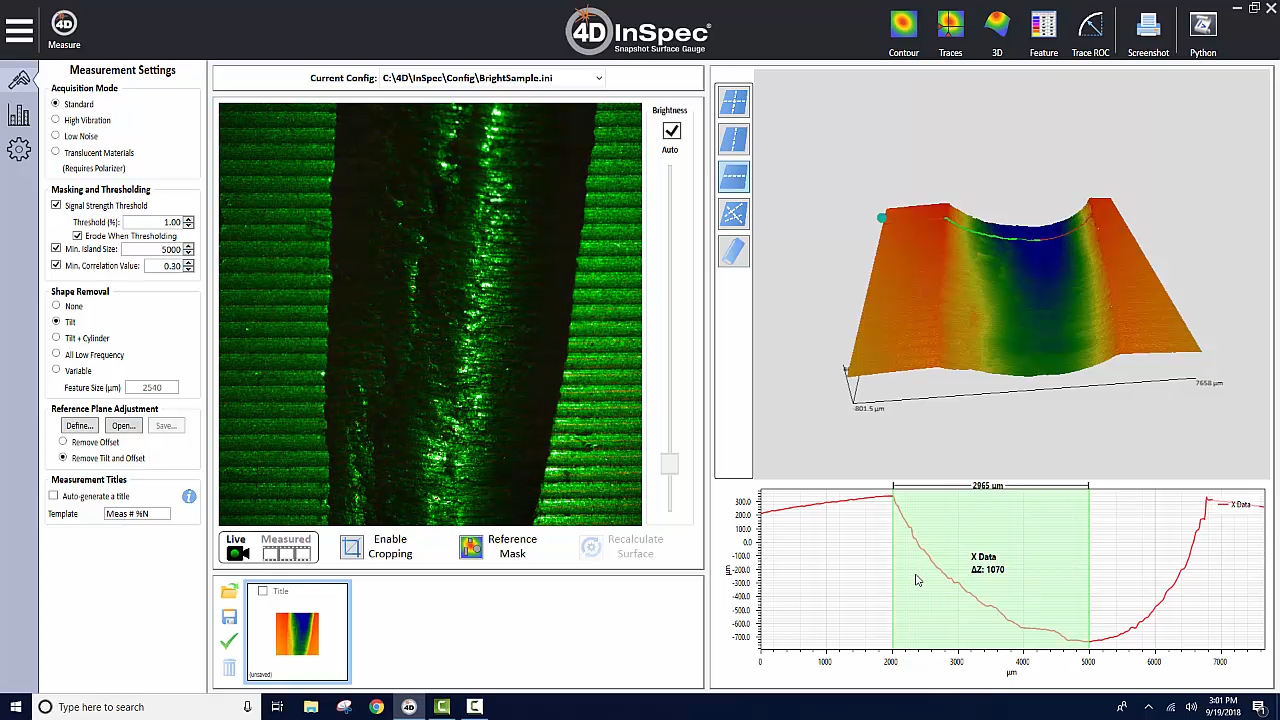This screenshot has width=1280, height=720.
Task: Open the Feature analysis icon
Action: 1043,25
